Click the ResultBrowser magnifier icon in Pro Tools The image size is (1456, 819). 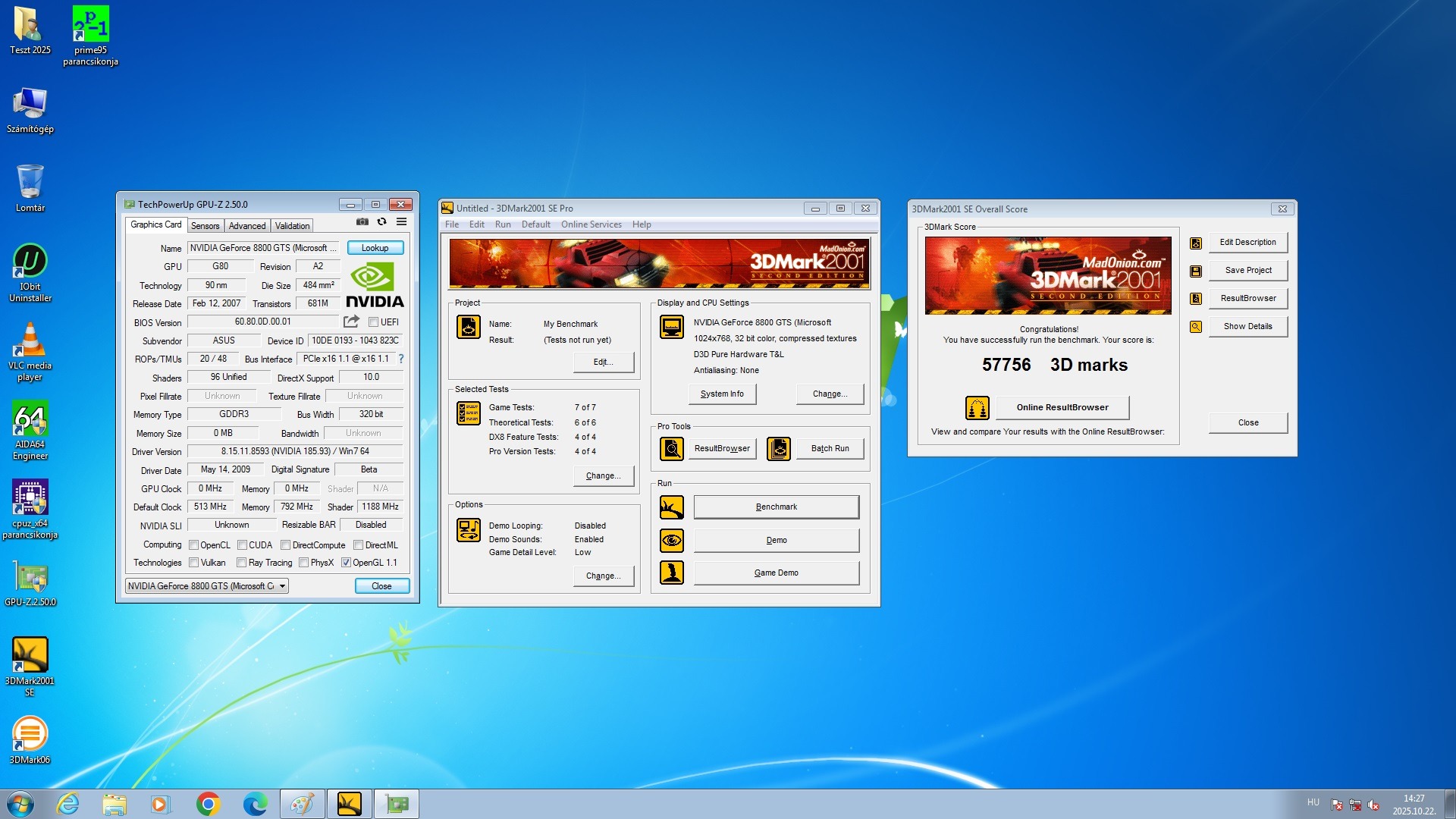pos(671,449)
